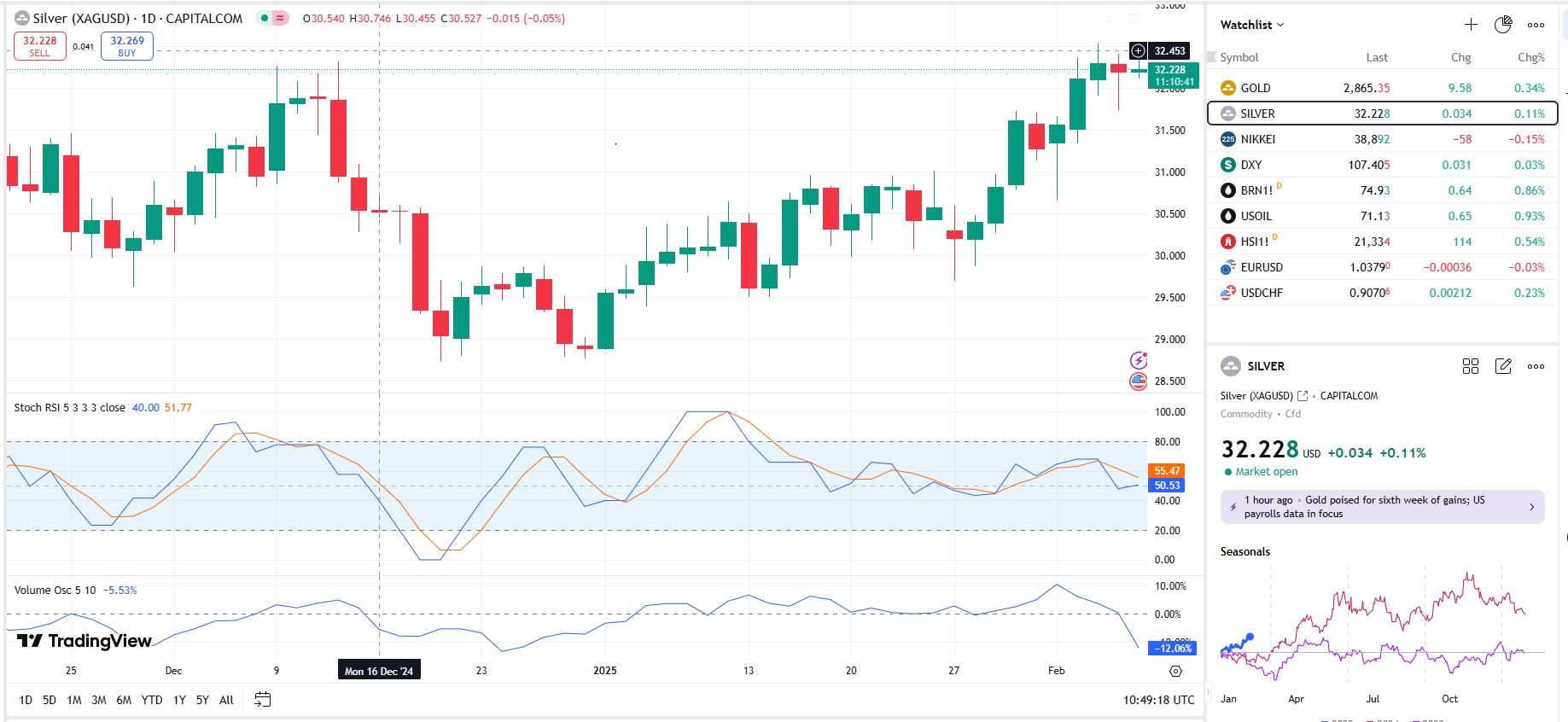This screenshot has width=1568, height=722.
Task: Click the add symbol plus icon in Watchlist
Action: (x=1471, y=25)
